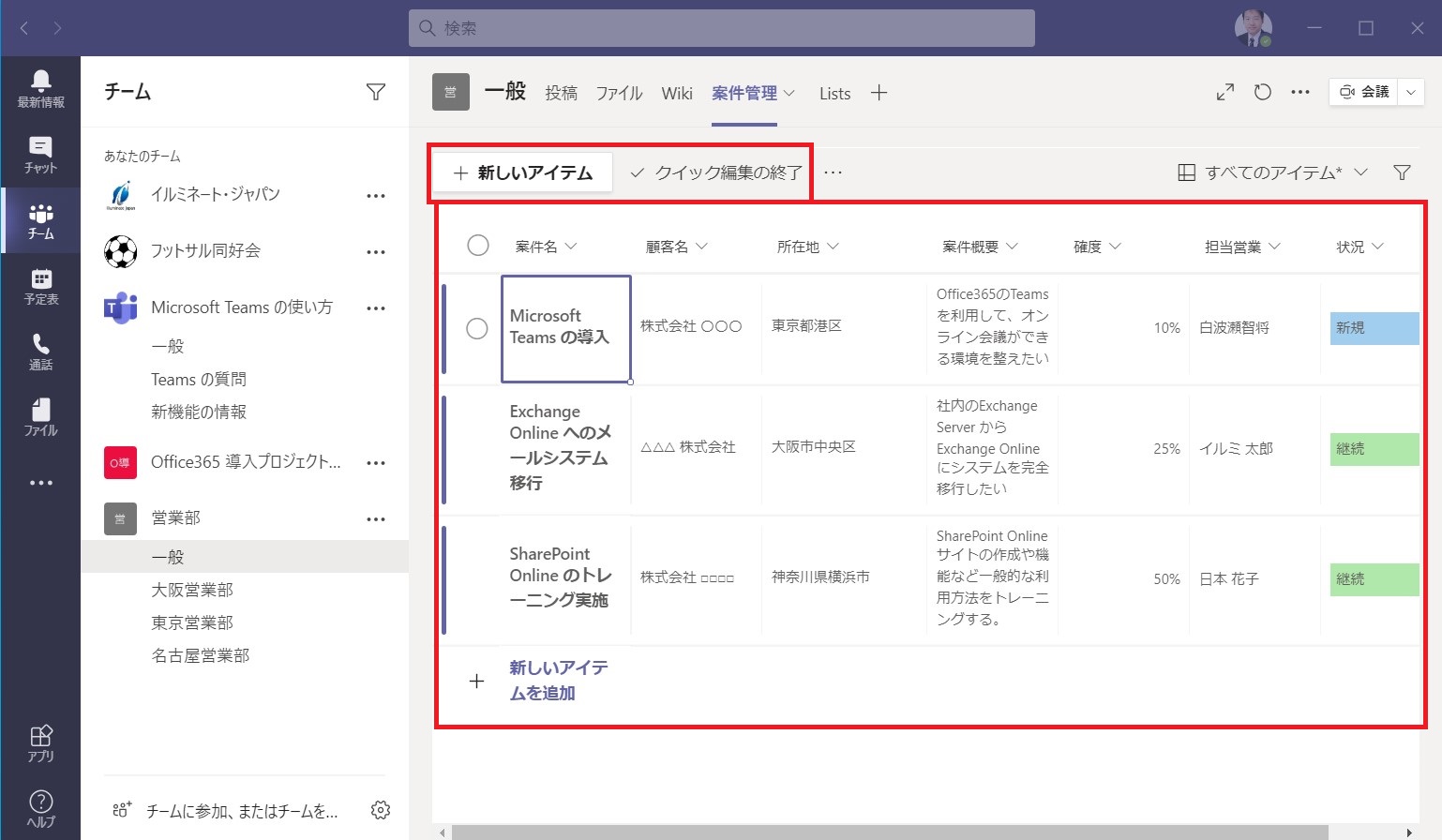
Task: Open more options for フットサル同好会 team
Action: click(x=376, y=252)
